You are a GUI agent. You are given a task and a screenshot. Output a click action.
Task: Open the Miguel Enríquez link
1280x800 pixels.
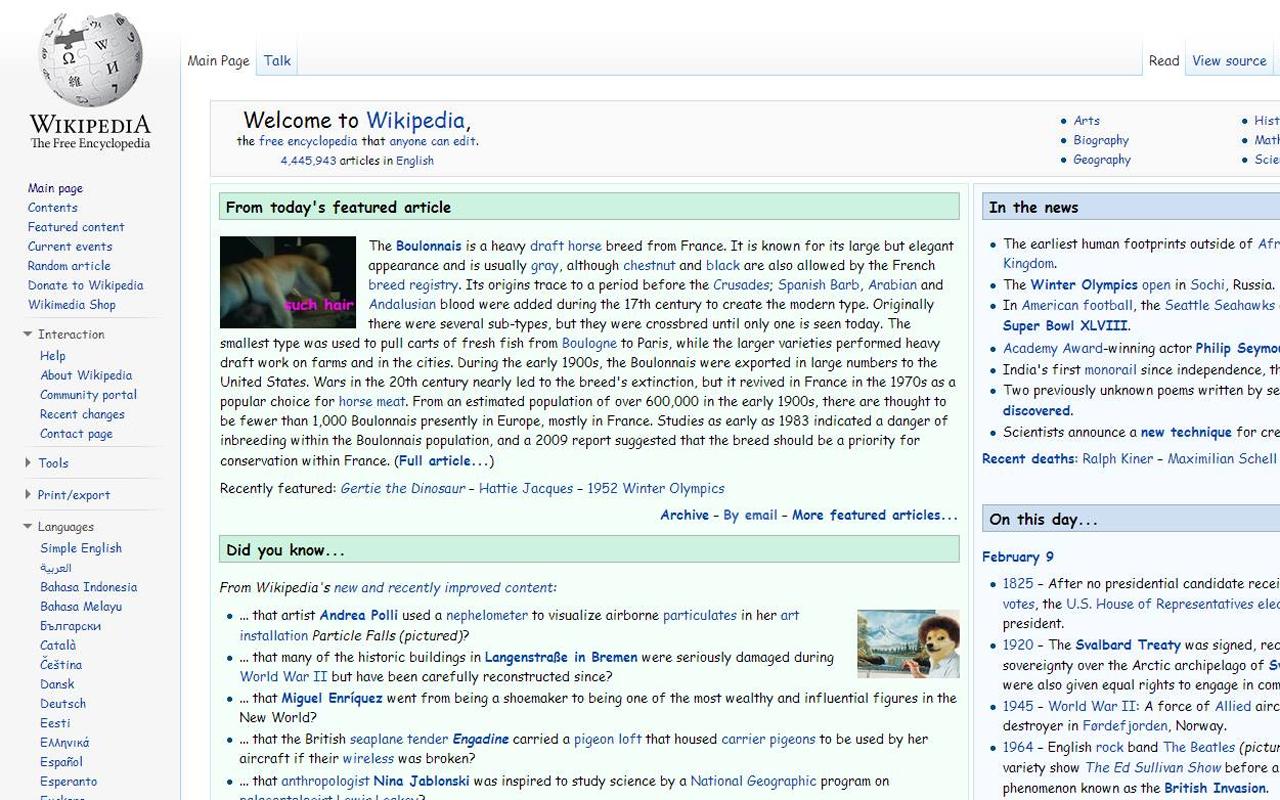pos(332,699)
